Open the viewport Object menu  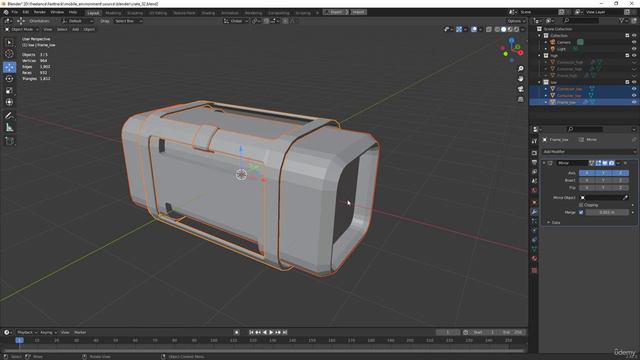(89, 29)
